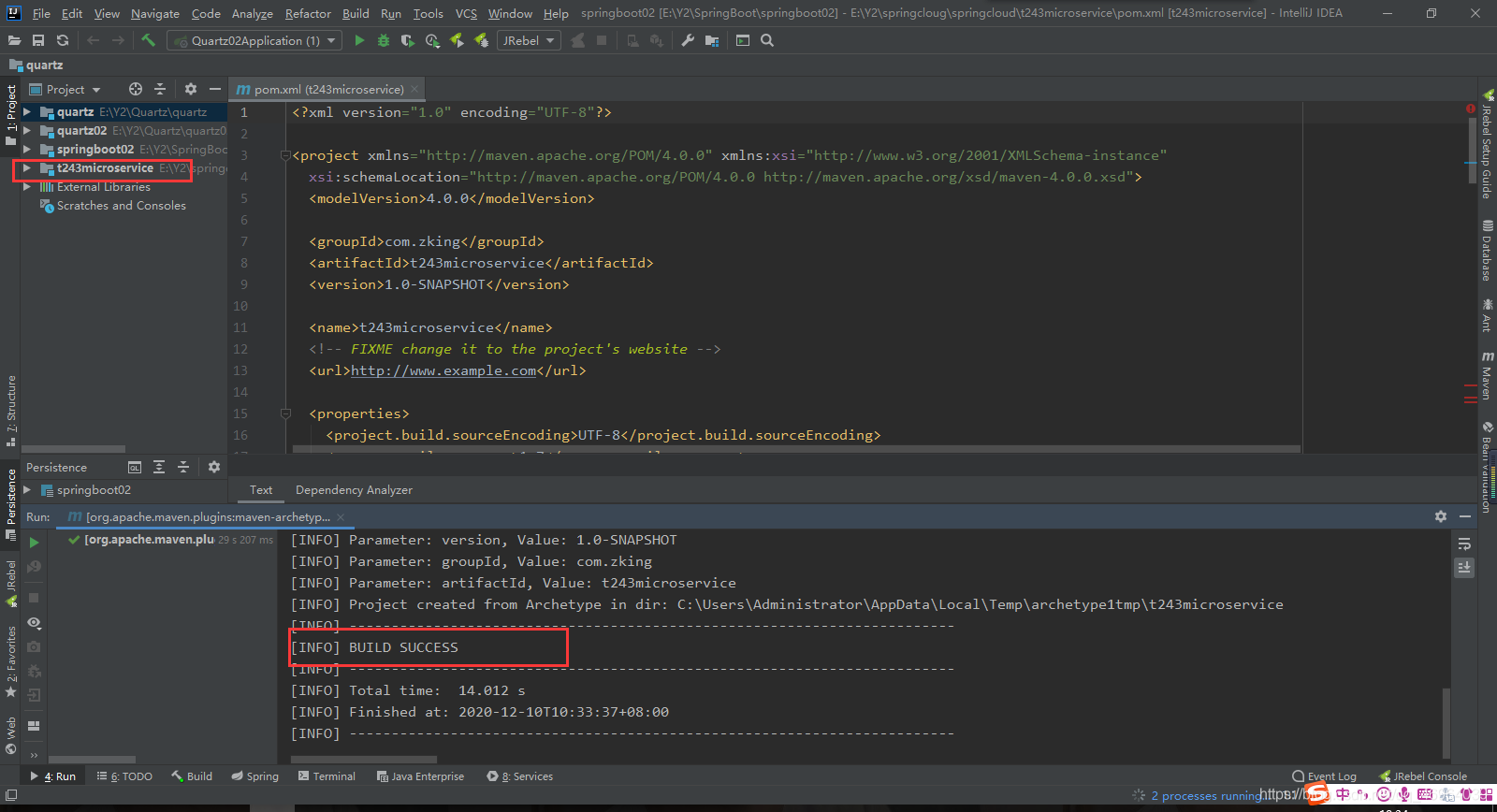Collapse all in the Persistence panel

[183, 467]
